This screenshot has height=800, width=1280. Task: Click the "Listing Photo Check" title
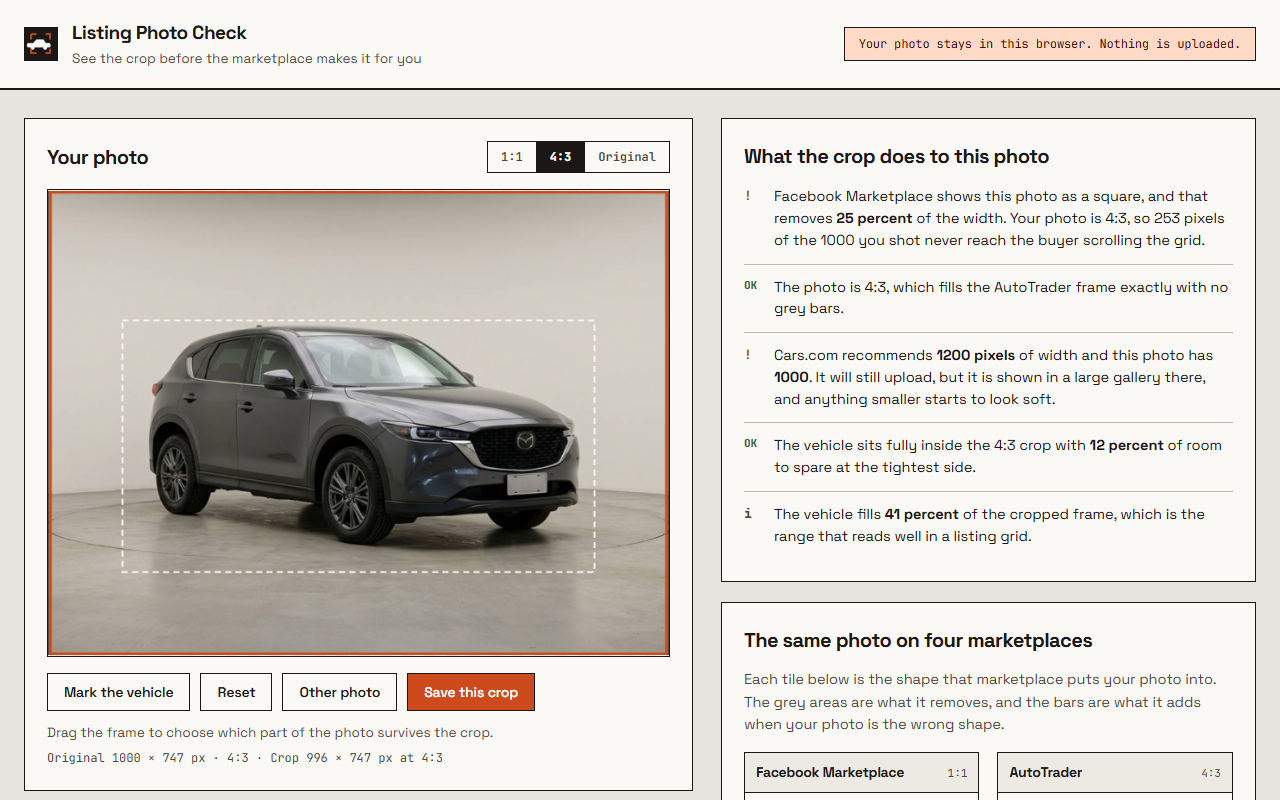tap(159, 33)
